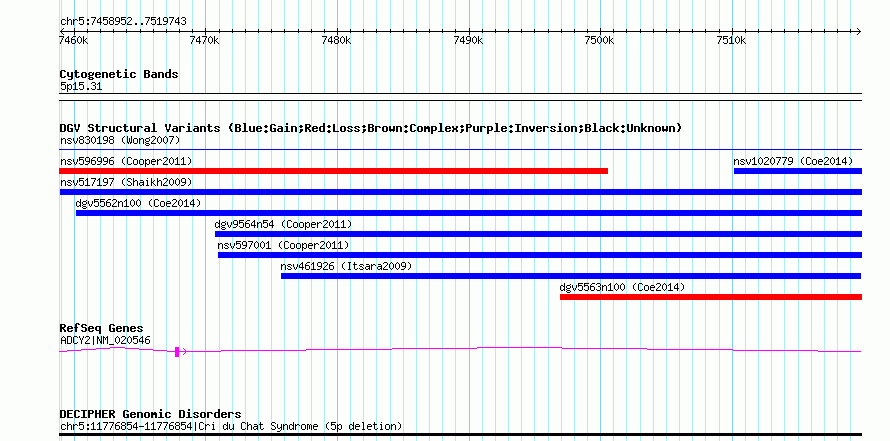
Task: Click the dgv9564n54 (Cooper2011) blue bar
Action: (x=539, y=234)
